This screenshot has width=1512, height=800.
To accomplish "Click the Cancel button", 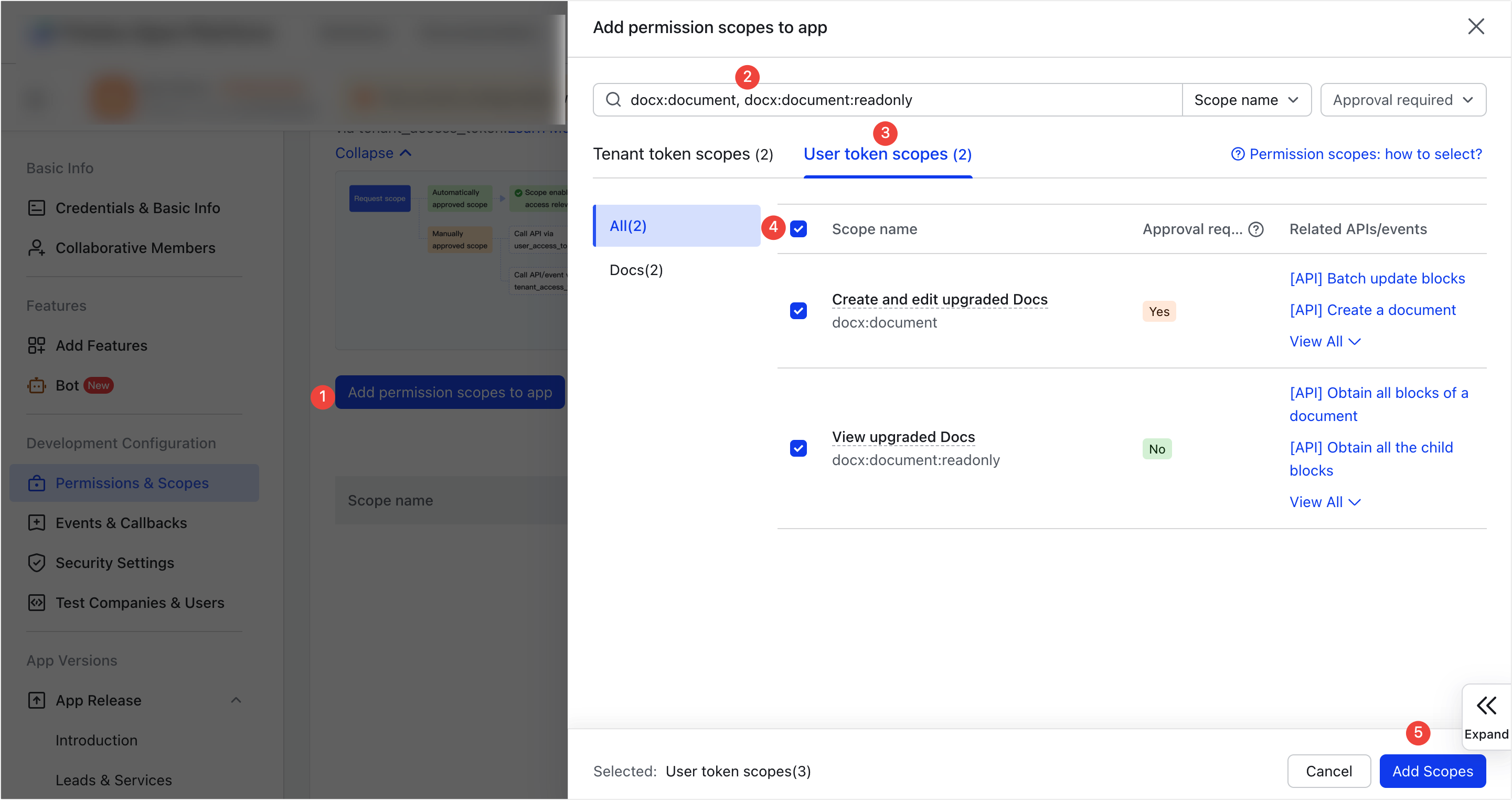I will (x=1329, y=772).
